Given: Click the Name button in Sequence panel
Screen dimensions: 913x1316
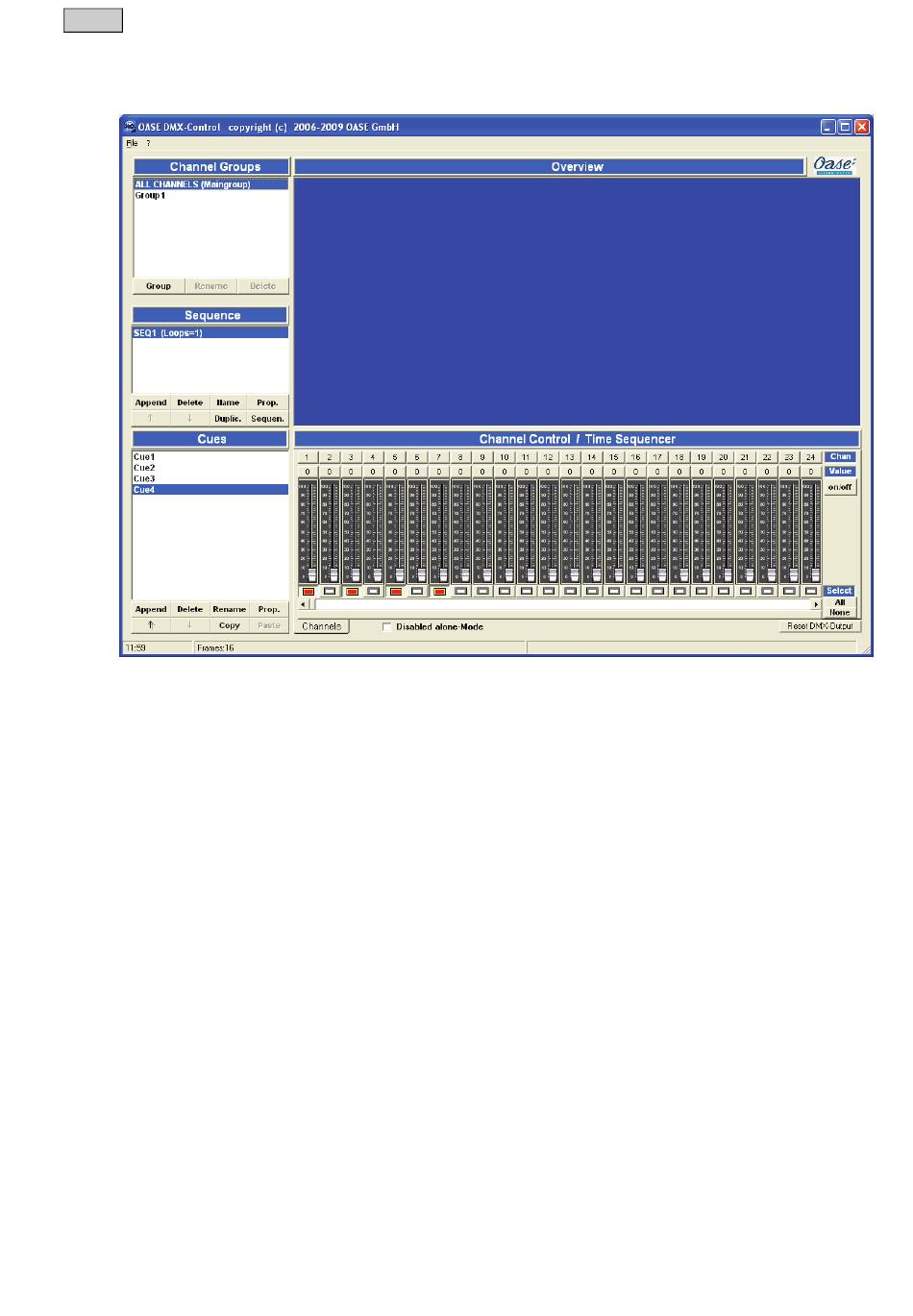Looking at the screenshot, I should 228,402.
